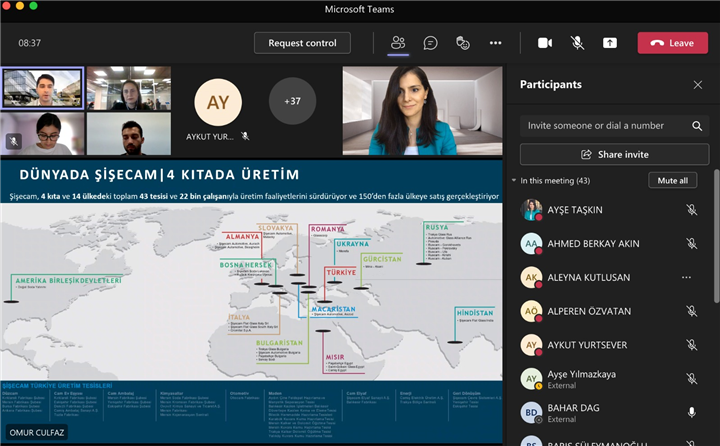Click the Share invite button

(614, 154)
